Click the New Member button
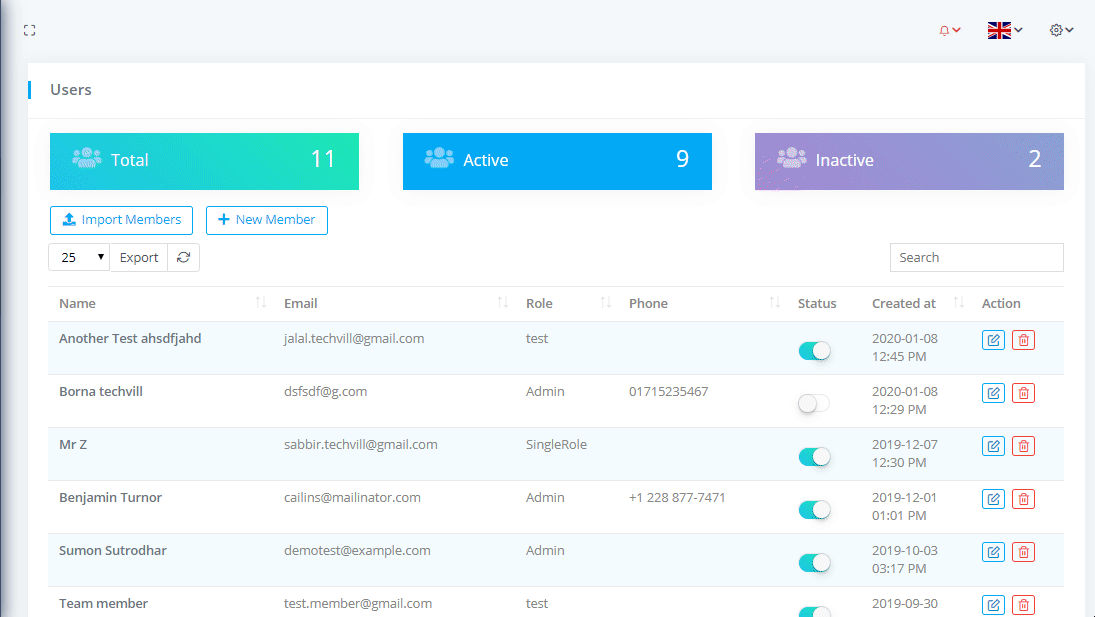 pos(266,220)
